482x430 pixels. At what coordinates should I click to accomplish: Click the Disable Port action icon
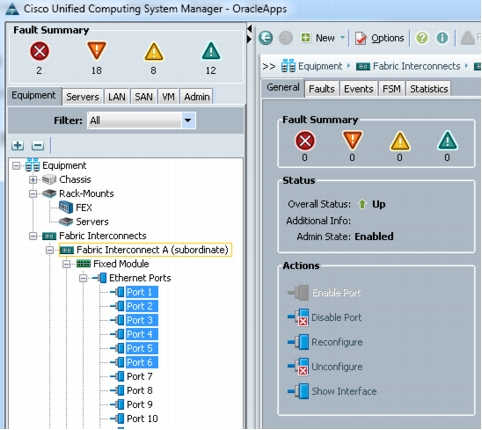(x=299, y=317)
